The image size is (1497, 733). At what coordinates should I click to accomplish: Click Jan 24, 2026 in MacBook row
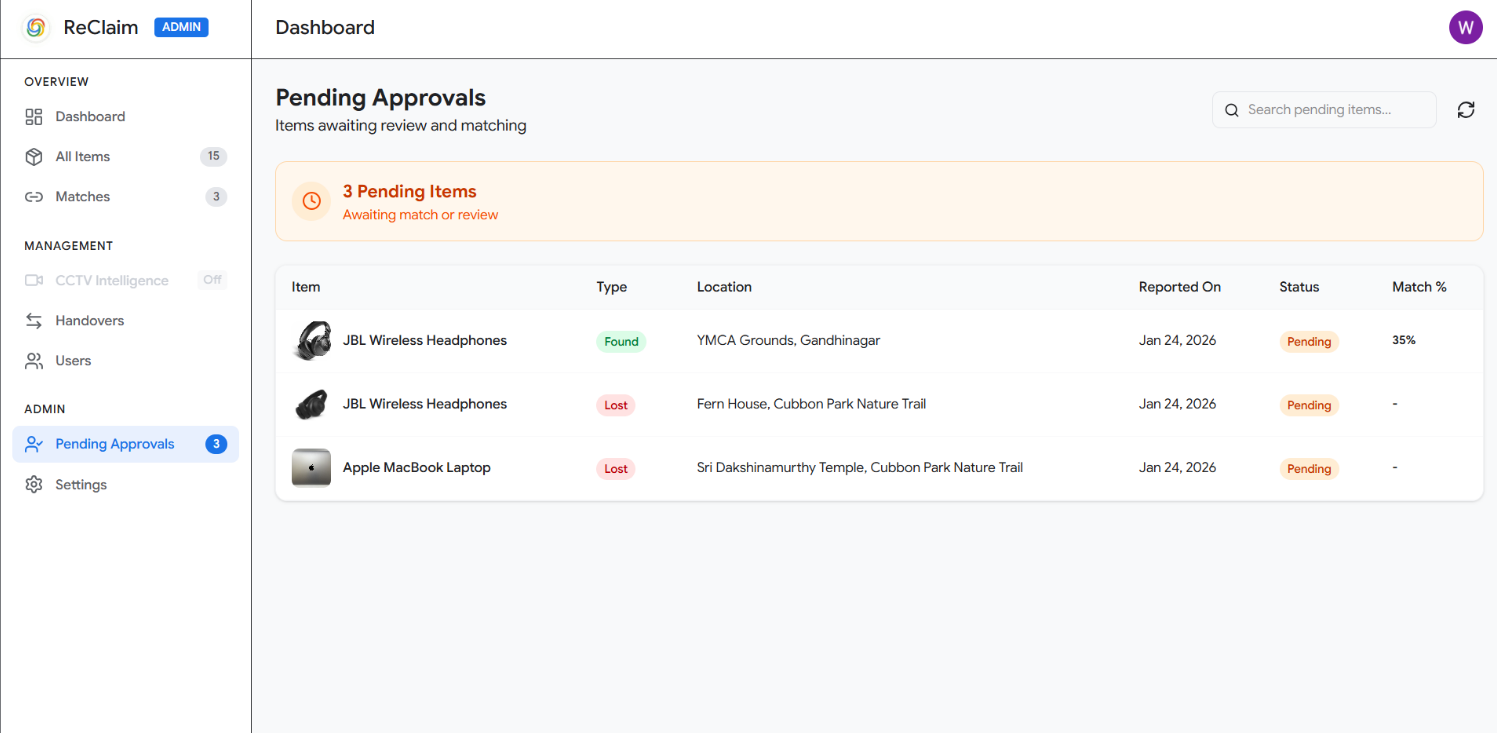(1178, 468)
